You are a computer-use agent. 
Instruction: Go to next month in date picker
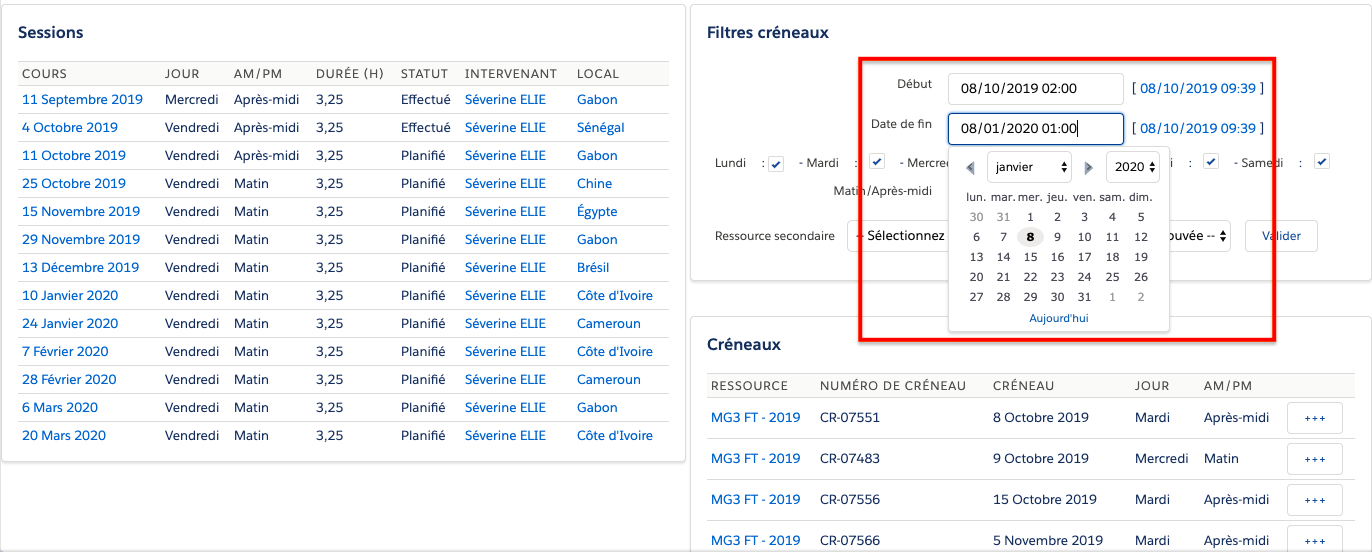[1089, 168]
